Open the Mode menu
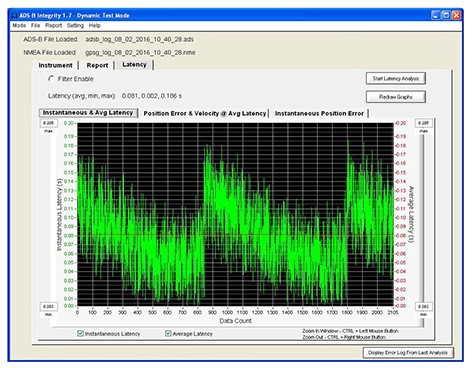This screenshot has height=368, width=472. coord(19,26)
